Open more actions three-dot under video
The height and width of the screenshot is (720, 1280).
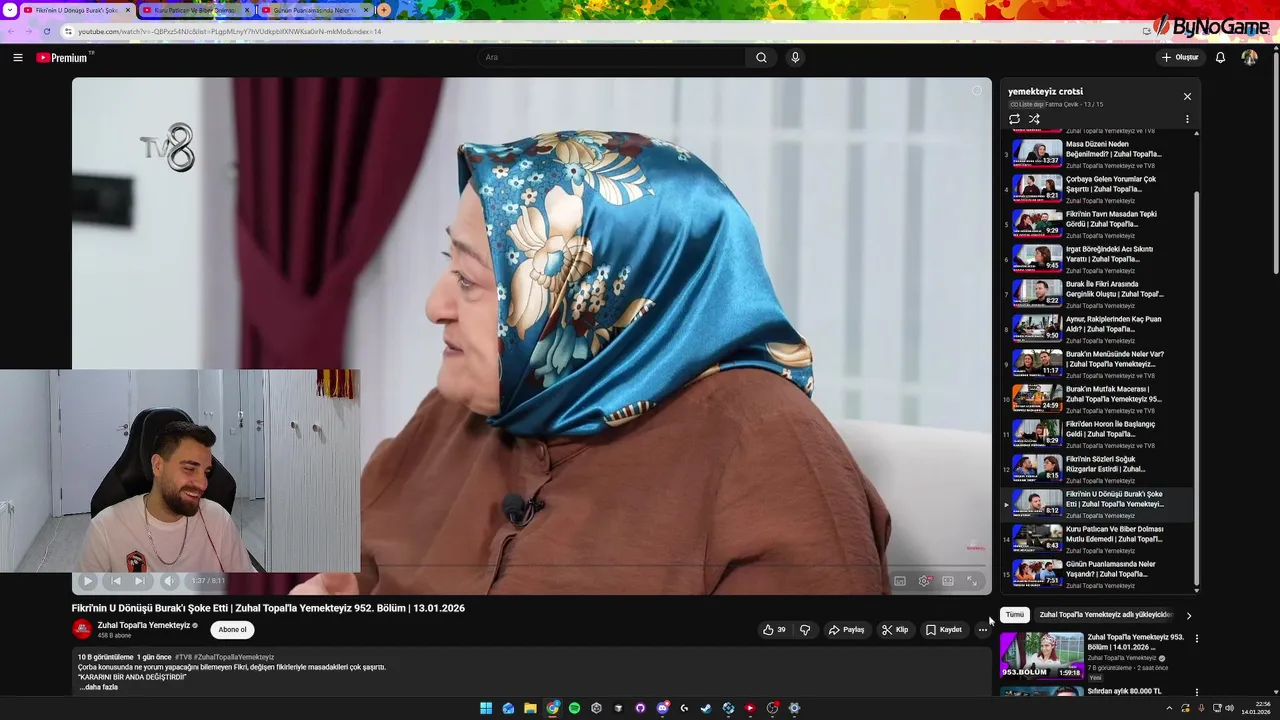(983, 630)
